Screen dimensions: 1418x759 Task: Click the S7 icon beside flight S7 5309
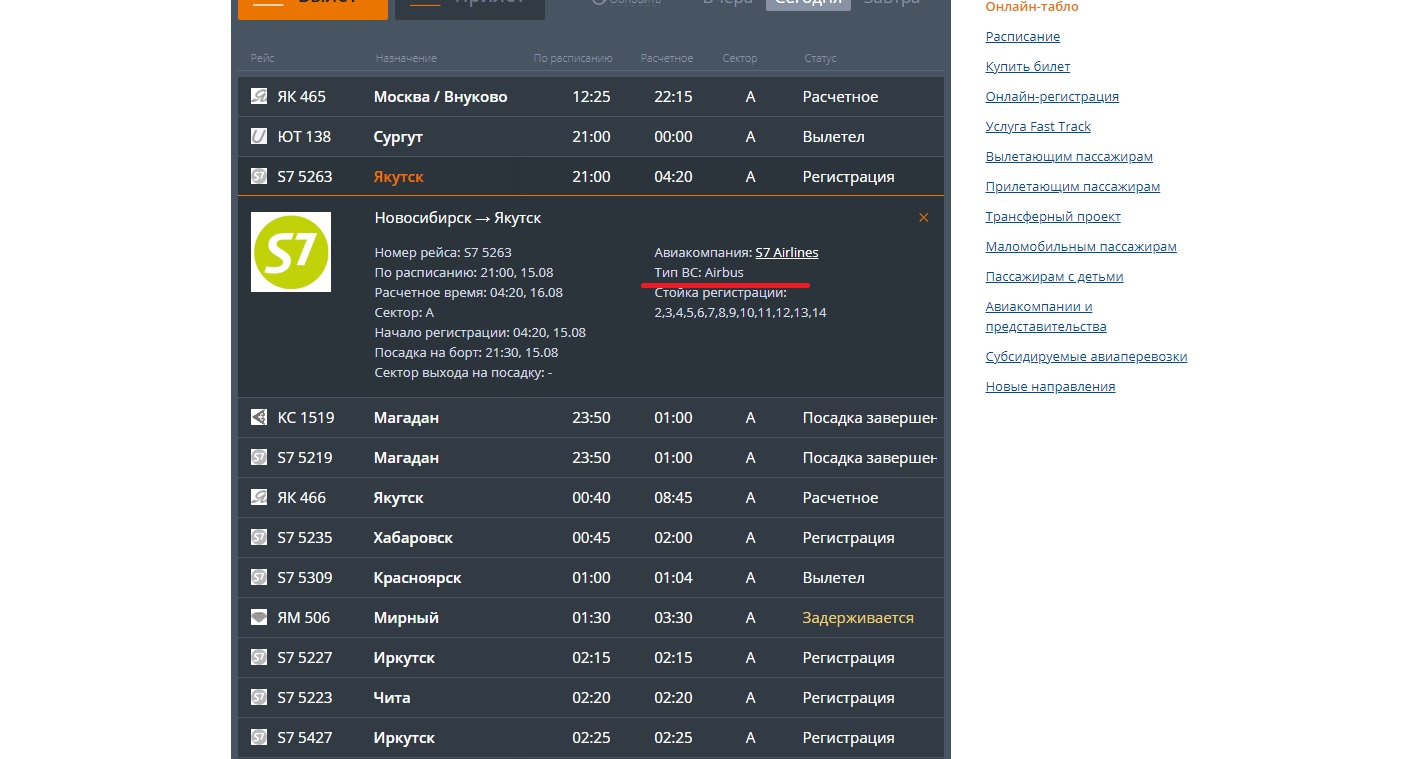259,578
